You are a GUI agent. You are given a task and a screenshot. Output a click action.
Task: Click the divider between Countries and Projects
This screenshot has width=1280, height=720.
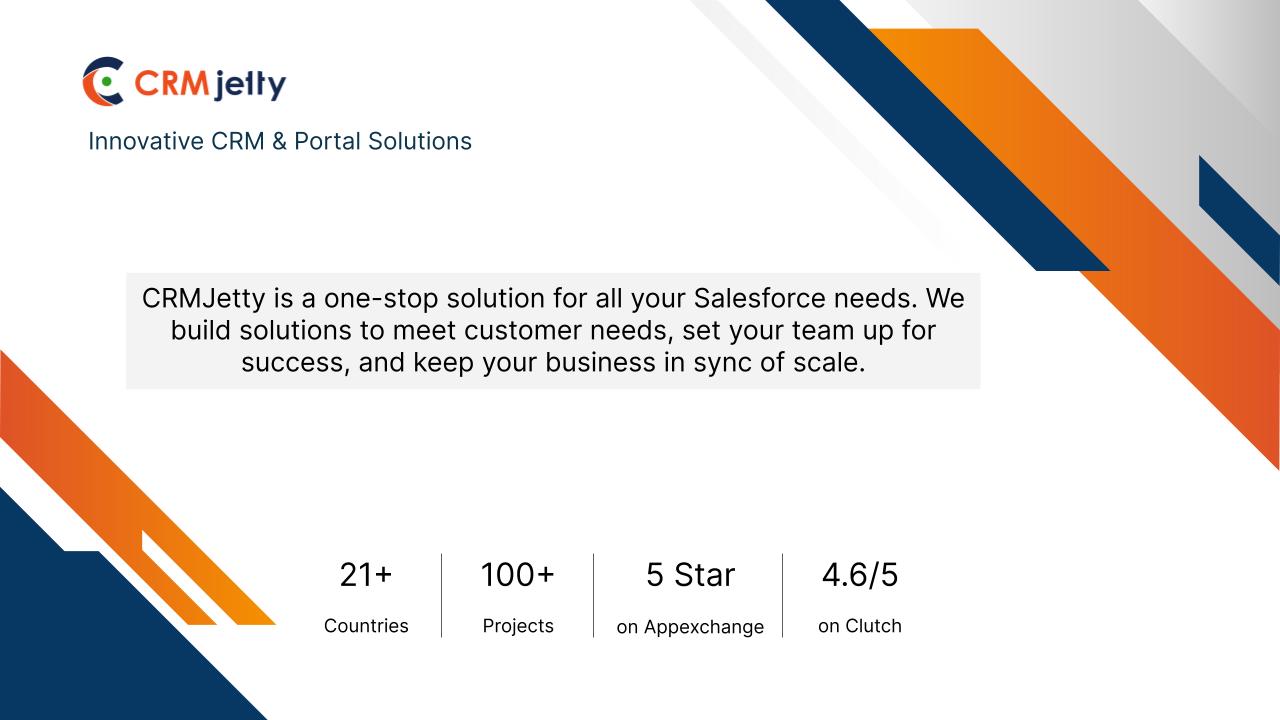pyautogui.click(x=441, y=595)
